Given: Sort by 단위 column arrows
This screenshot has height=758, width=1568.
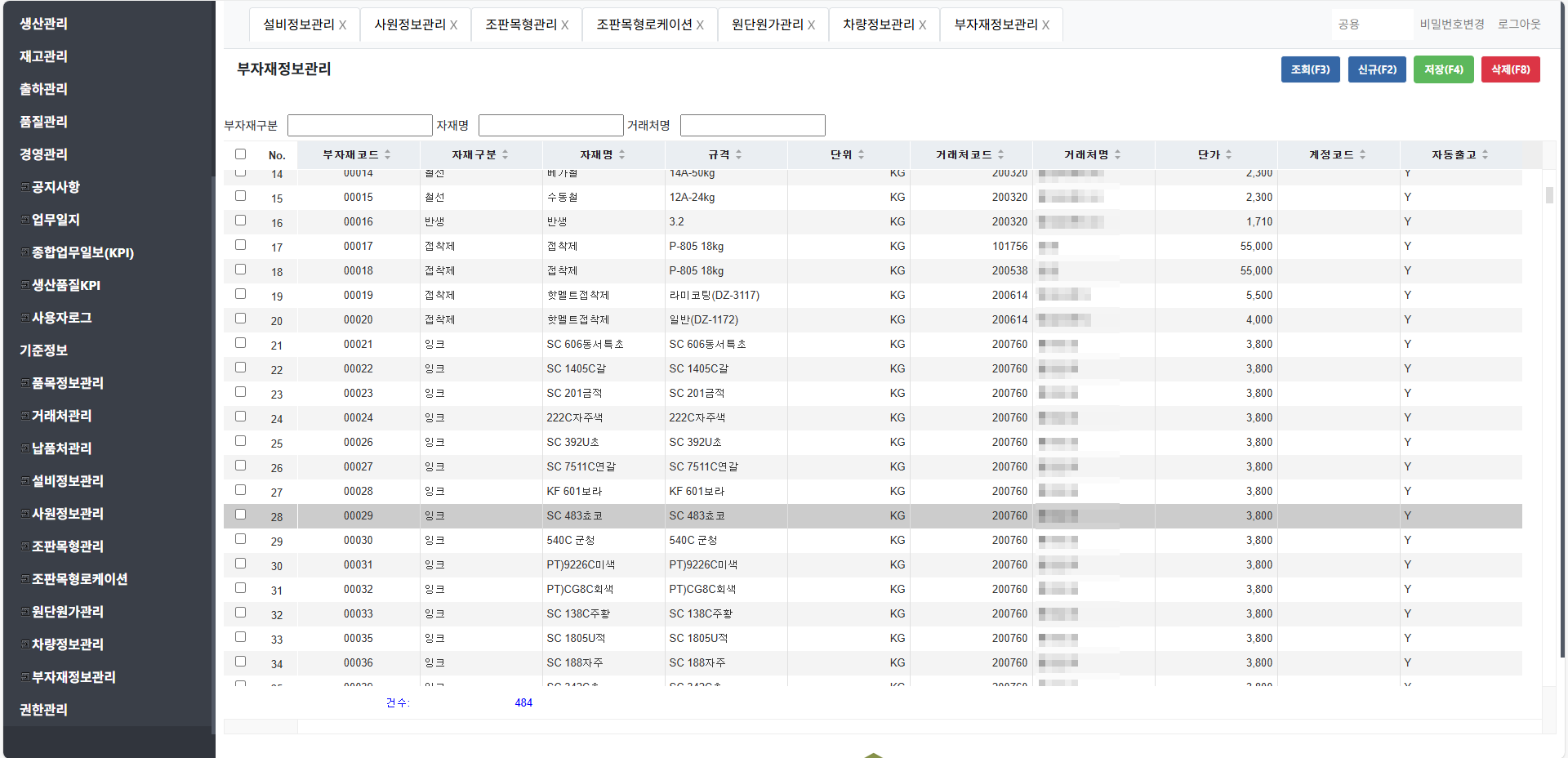Looking at the screenshot, I should tap(861, 154).
